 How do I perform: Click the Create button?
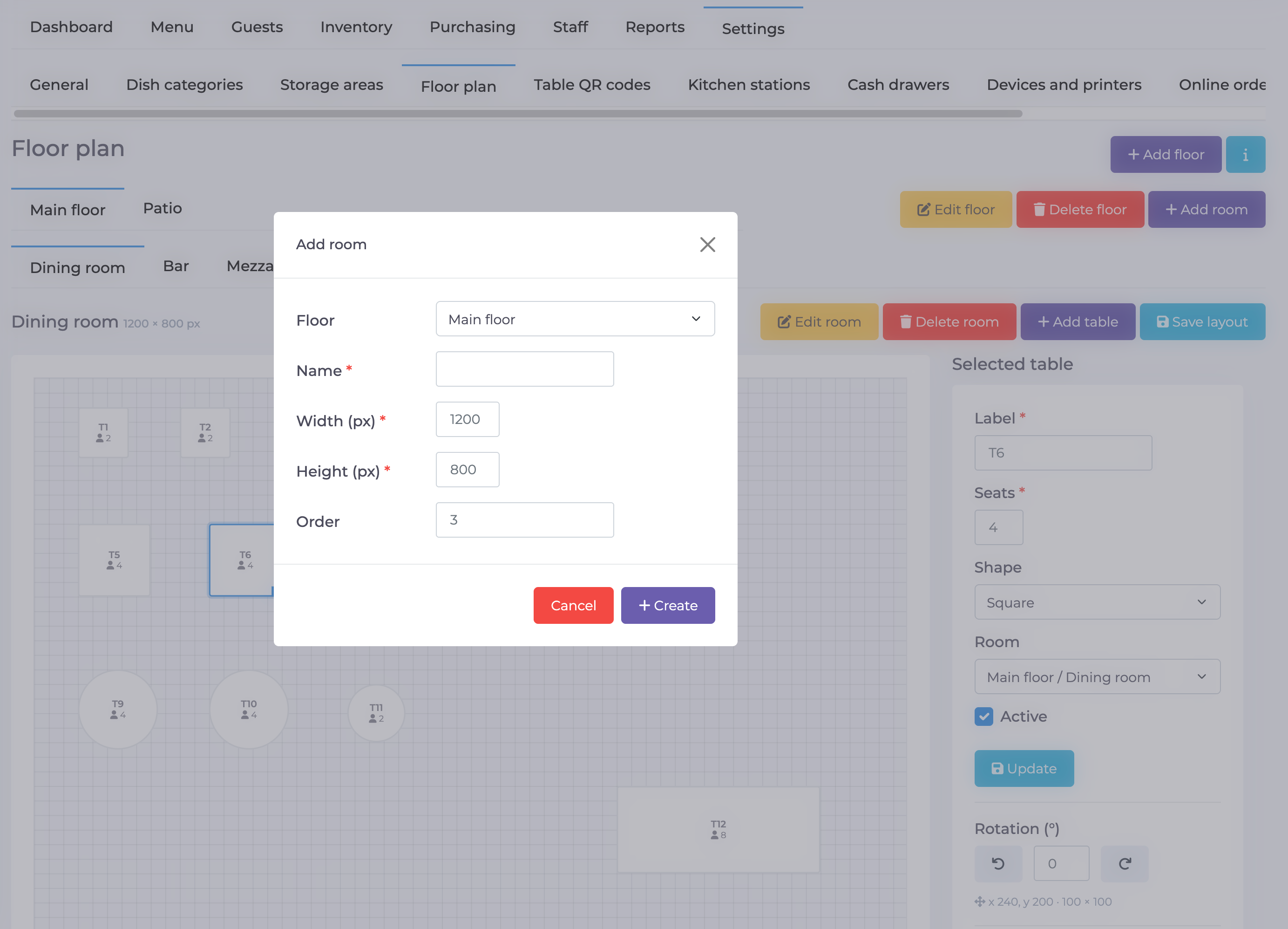click(x=668, y=605)
